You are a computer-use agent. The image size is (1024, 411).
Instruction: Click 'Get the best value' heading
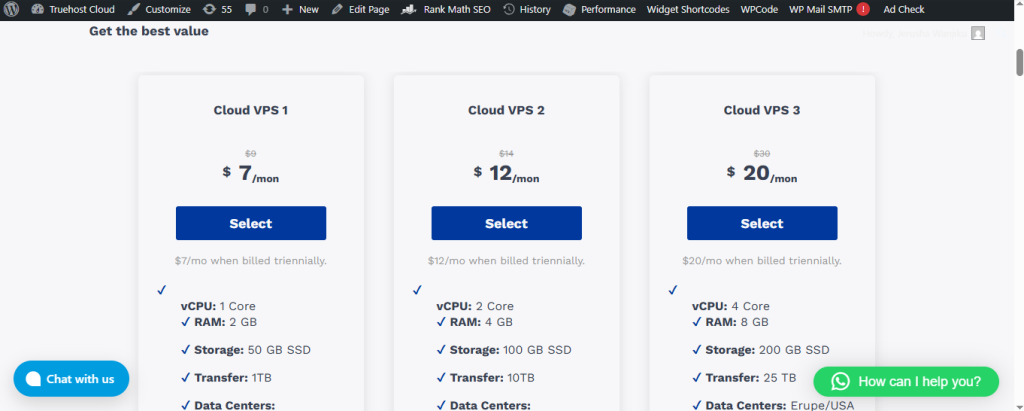149,31
